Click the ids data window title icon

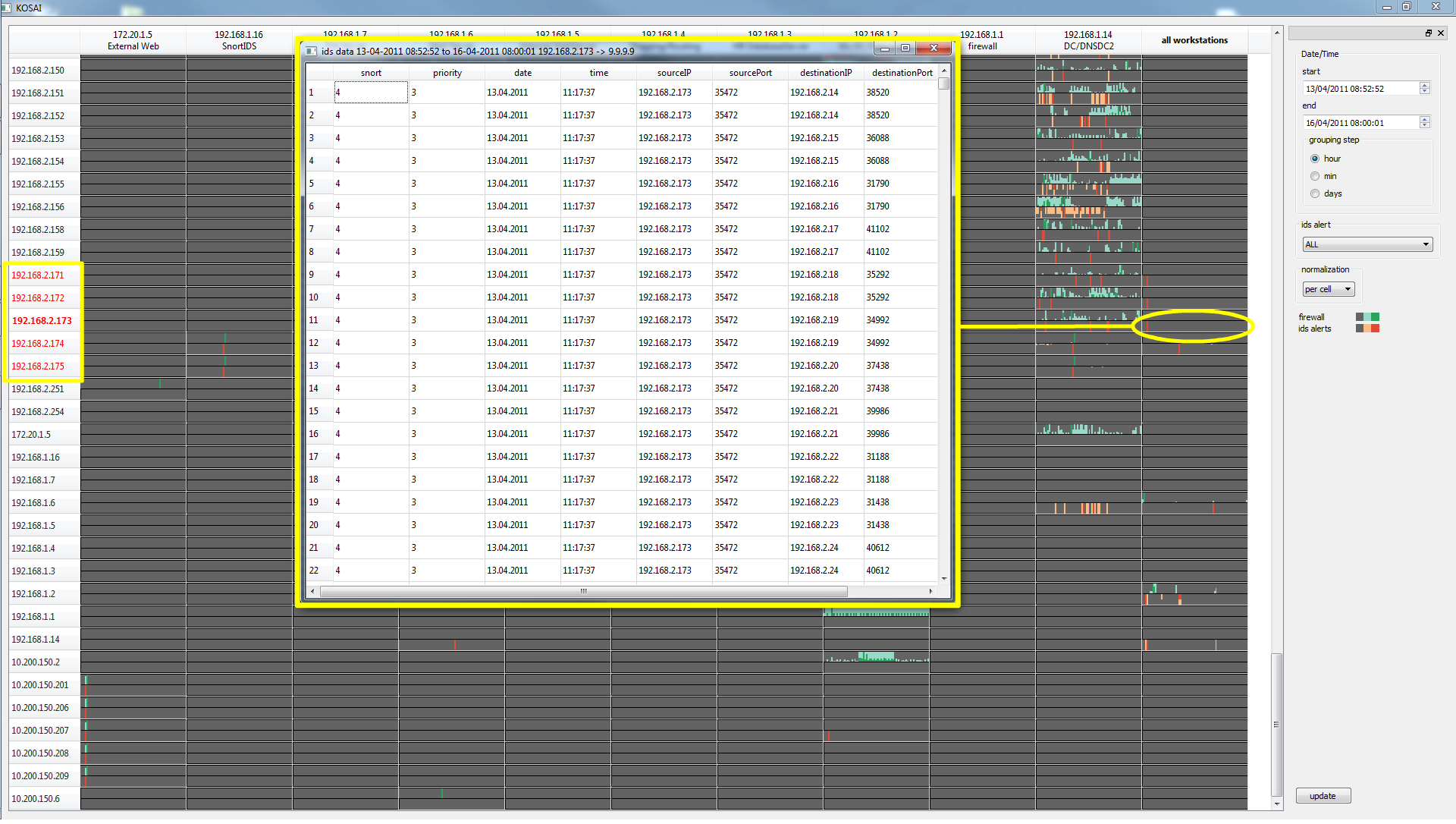click(x=312, y=52)
